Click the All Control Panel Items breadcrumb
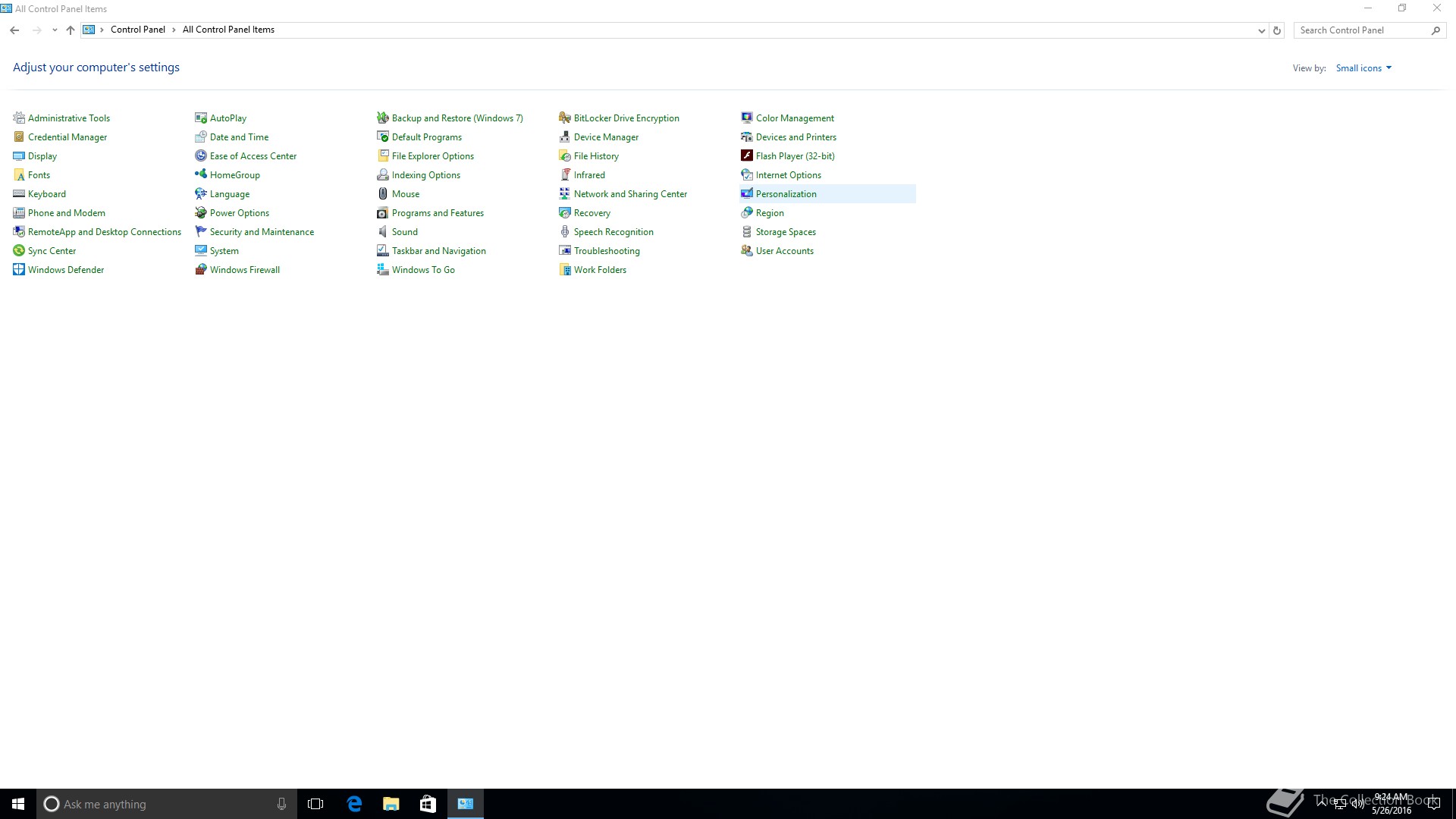 pyautogui.click(x=228, y=30)
